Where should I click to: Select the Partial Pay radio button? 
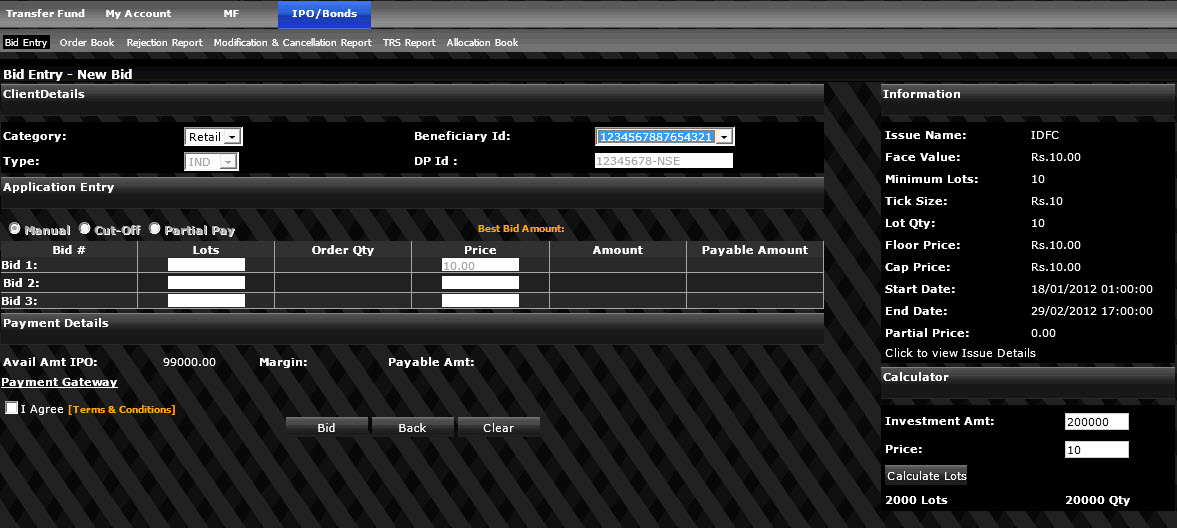pyautogui.click(x=155, y=229)
